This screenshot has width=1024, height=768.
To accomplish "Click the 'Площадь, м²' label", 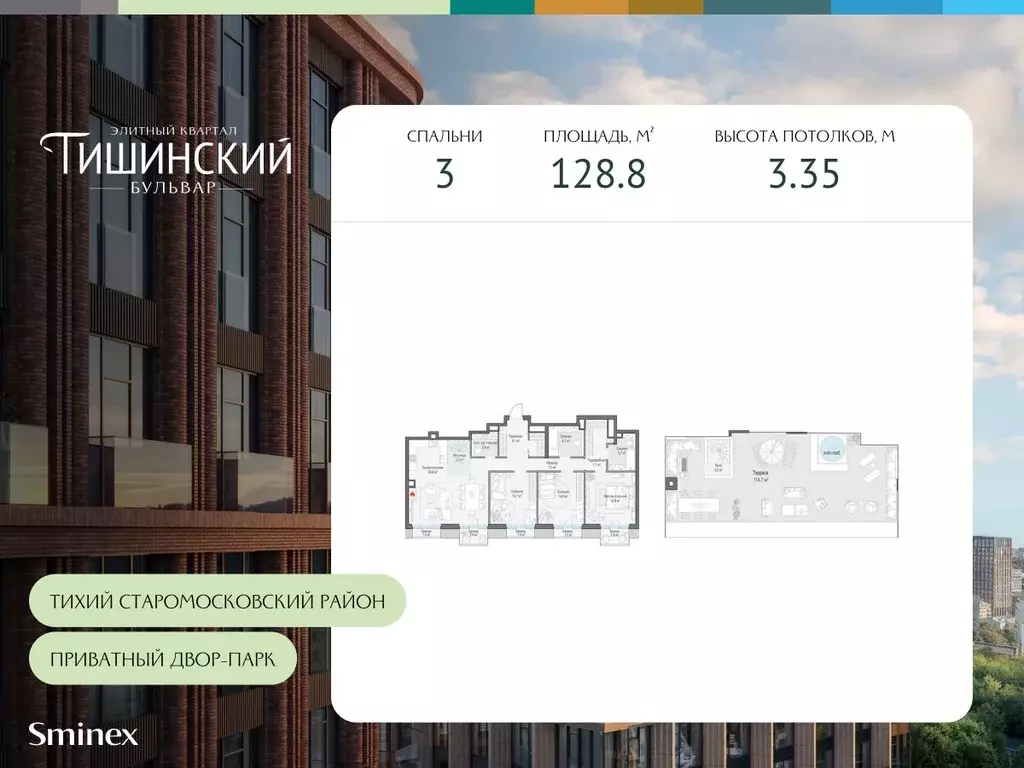I will [598, 136].
